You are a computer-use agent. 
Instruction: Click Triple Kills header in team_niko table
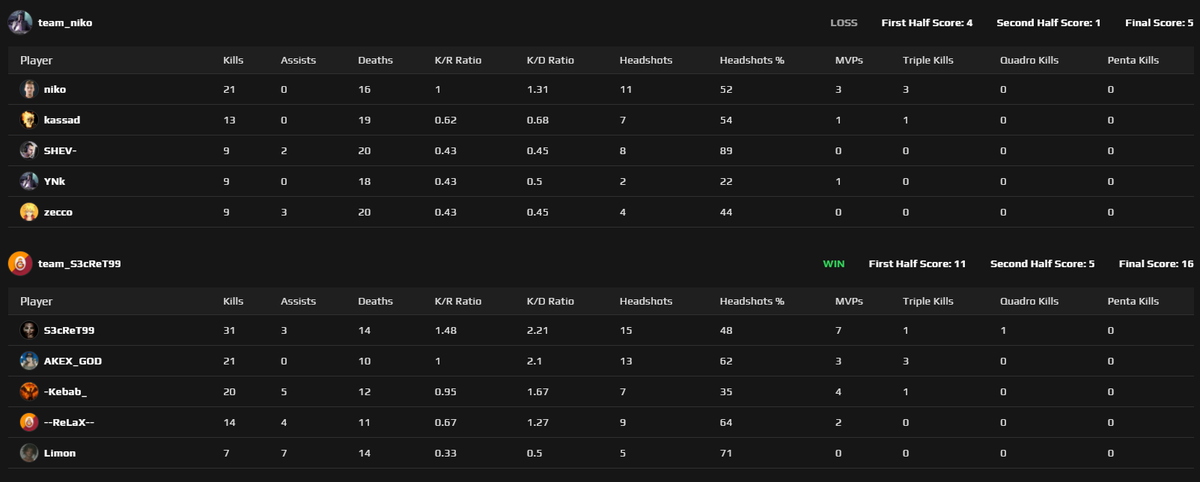click(928, 60)
